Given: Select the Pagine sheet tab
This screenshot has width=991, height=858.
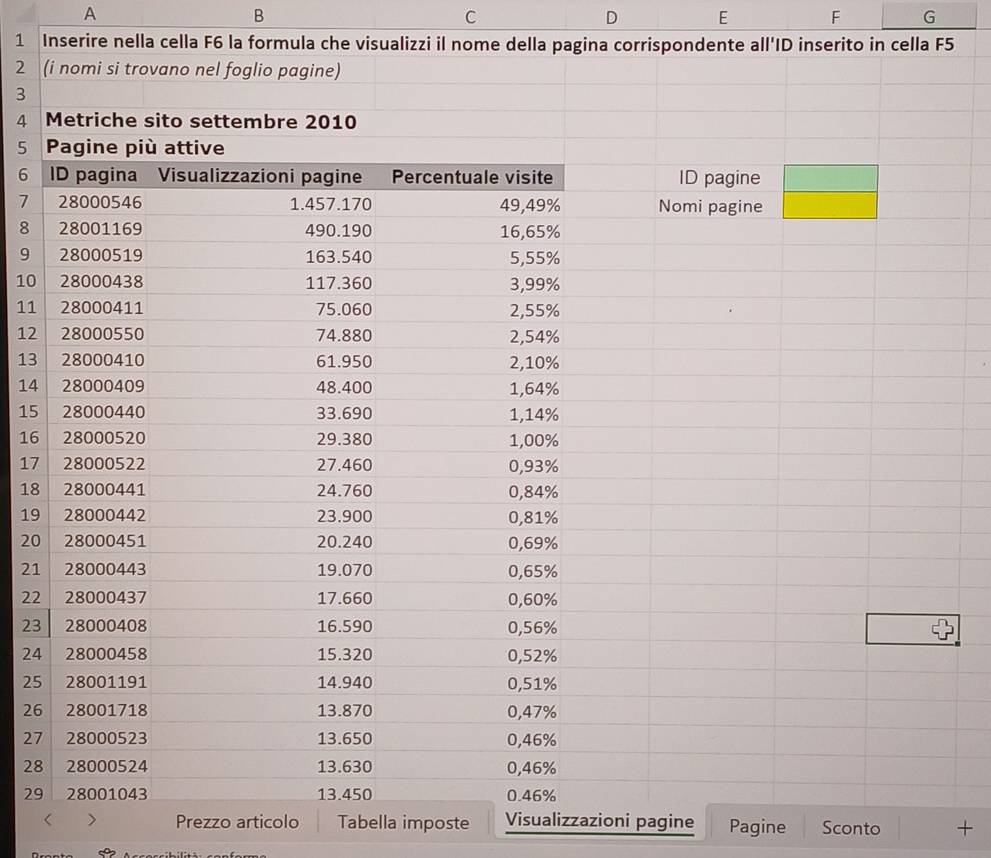Looking at the screenshot, I should tap(757, 827).
